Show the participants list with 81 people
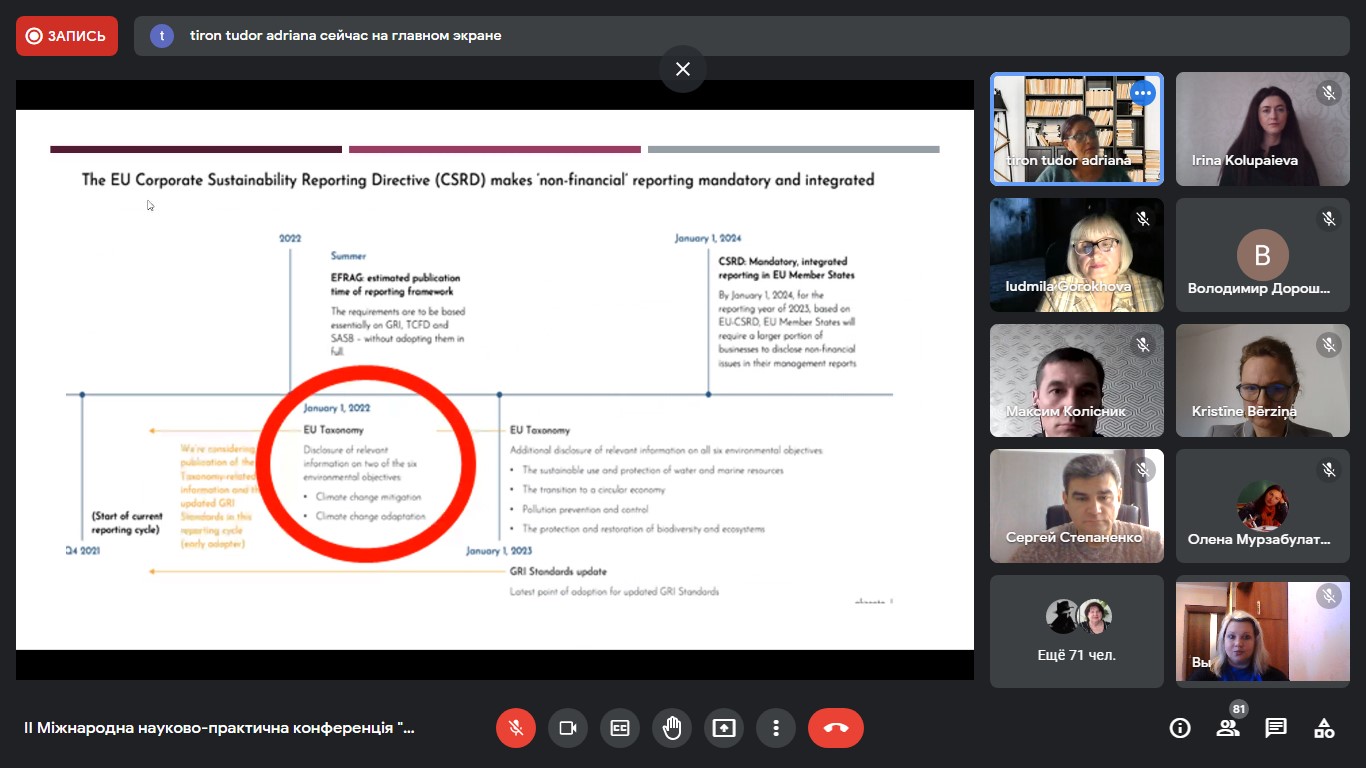The width and height of the screenshot is (1366, 768). (1228, 728)
